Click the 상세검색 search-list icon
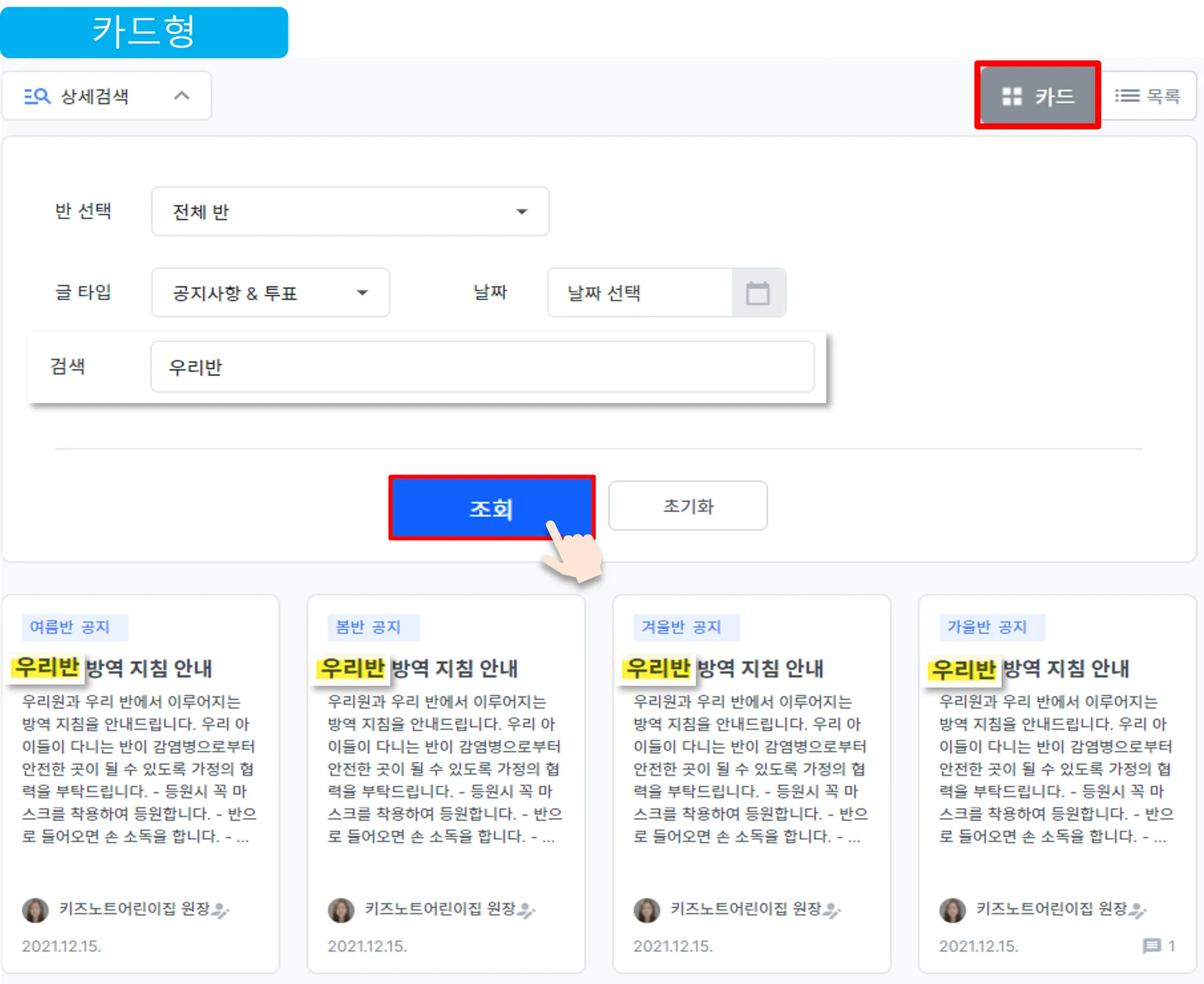 (37, 96)
